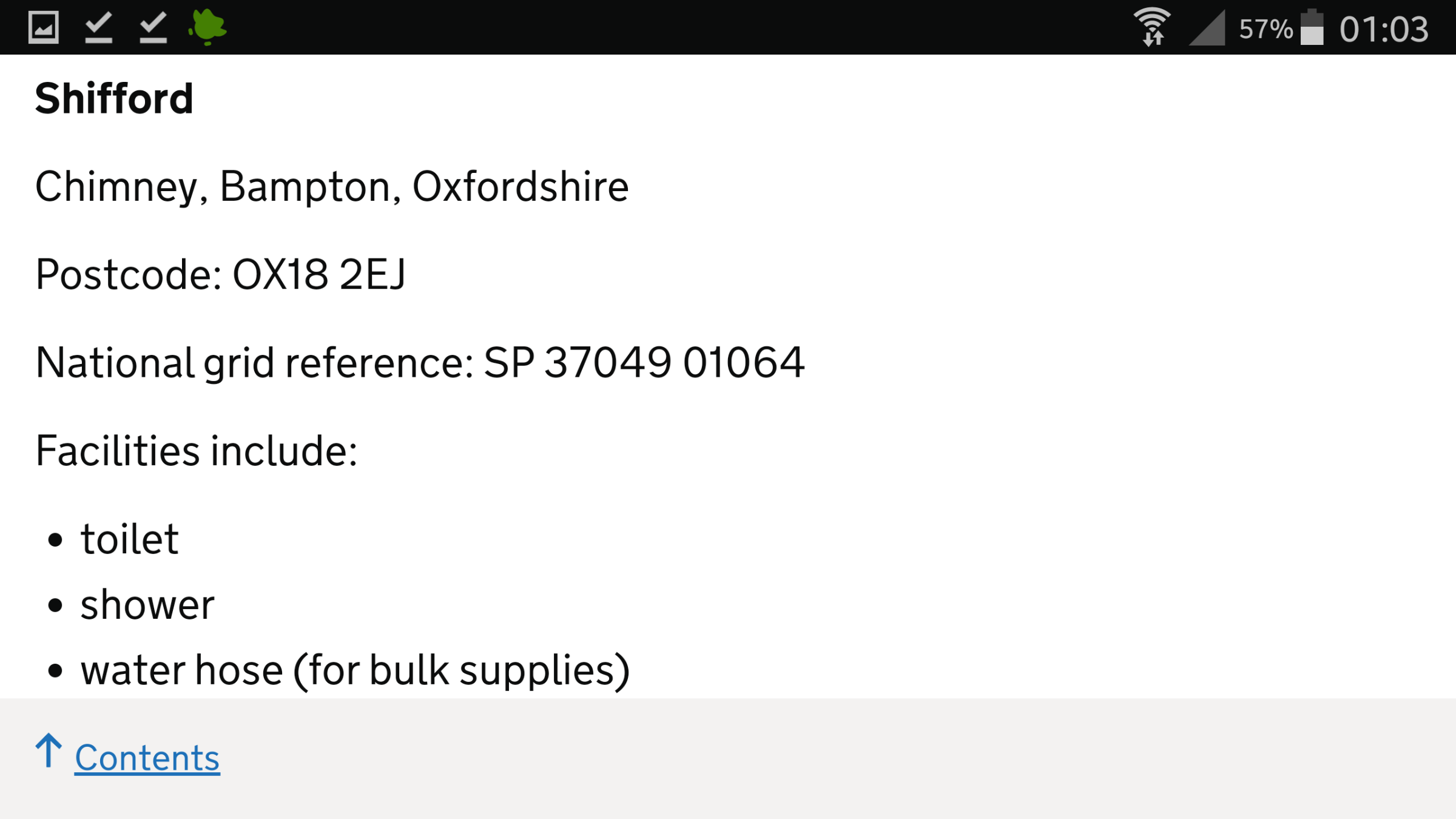1456x819 pixels.
Task: Tap the image notification icon in status bar
Action: pos(44,27)
